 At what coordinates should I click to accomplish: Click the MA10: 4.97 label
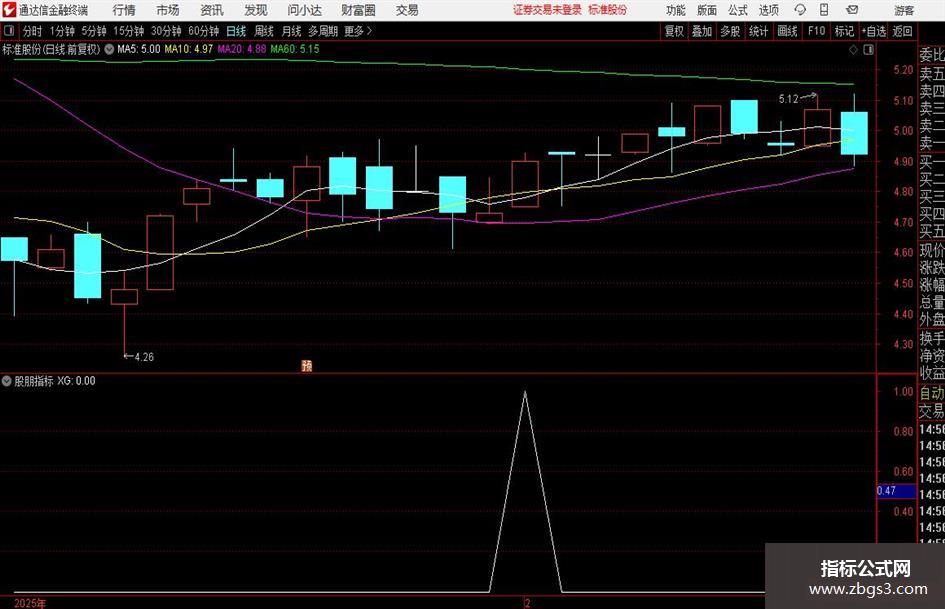pyautogui.click(x=189, y=49)
